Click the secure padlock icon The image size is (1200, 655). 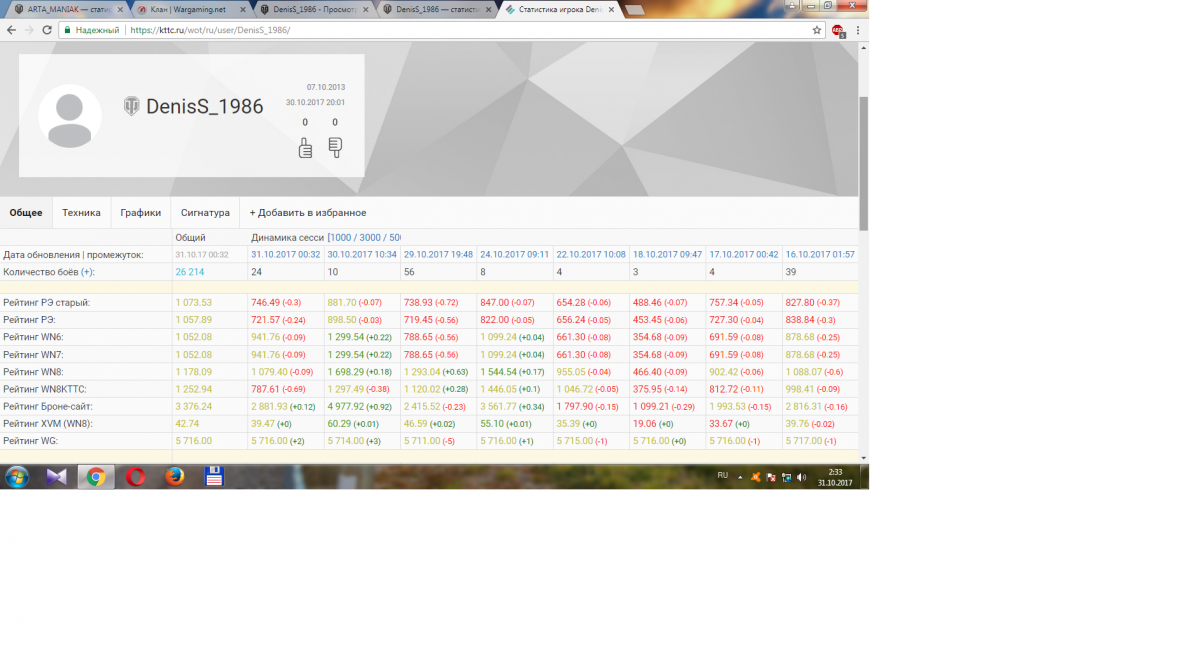coord(68,30)
